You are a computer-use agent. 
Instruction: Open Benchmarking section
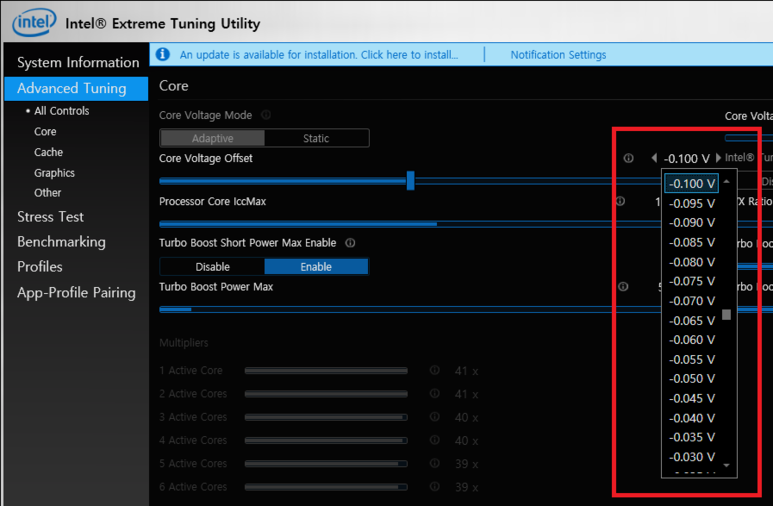tap(61, 242)
